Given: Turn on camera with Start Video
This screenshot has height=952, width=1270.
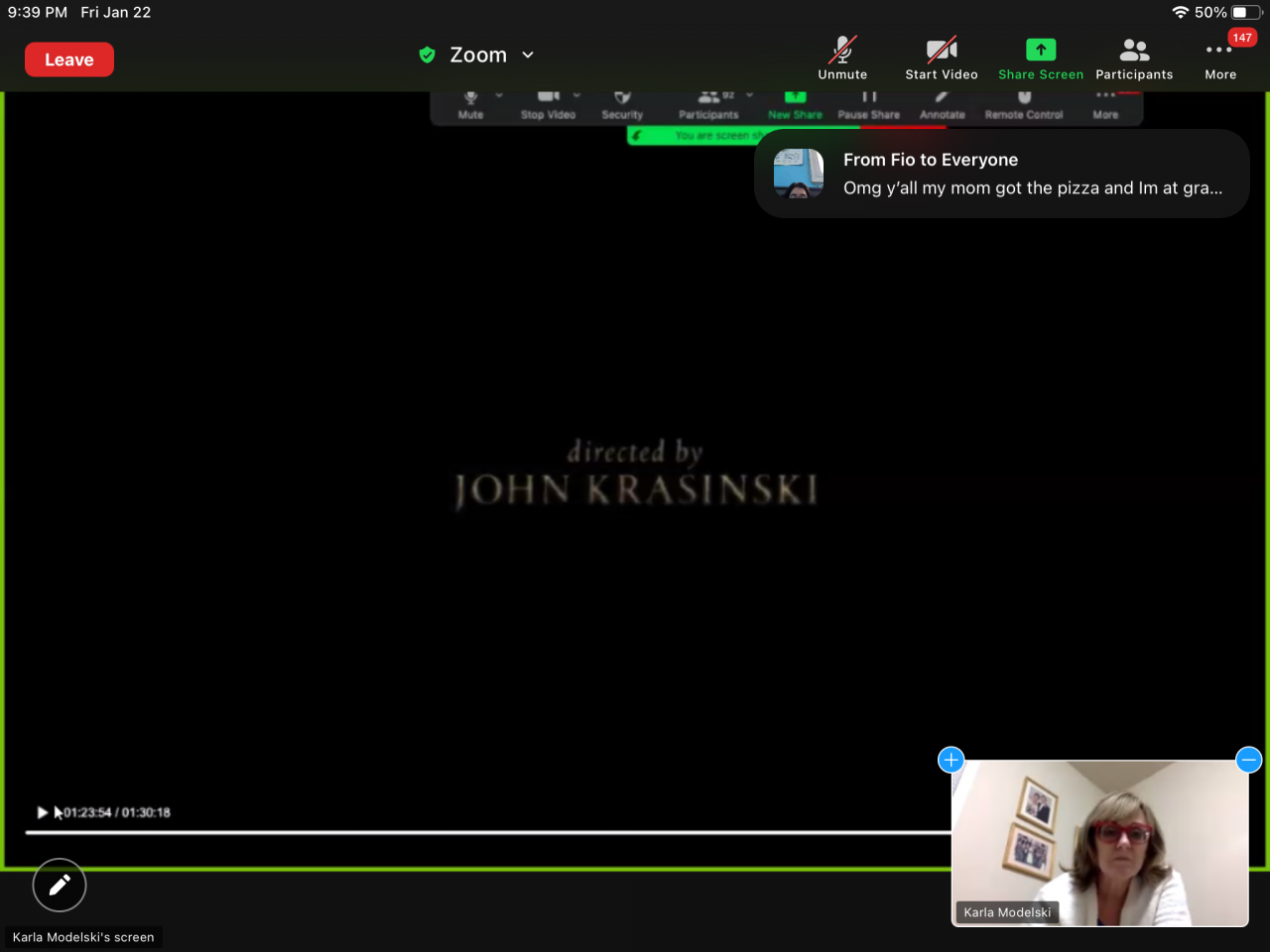Looking at the screenshot, I should [x=942, y=59].
